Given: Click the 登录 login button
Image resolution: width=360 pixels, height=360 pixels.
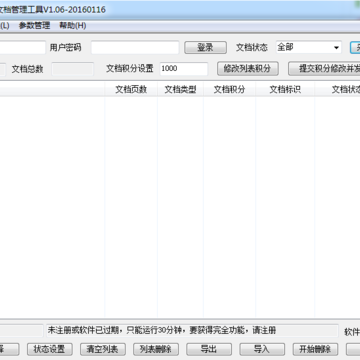Looking at the screenshot, I should click(x=205, y=48).
